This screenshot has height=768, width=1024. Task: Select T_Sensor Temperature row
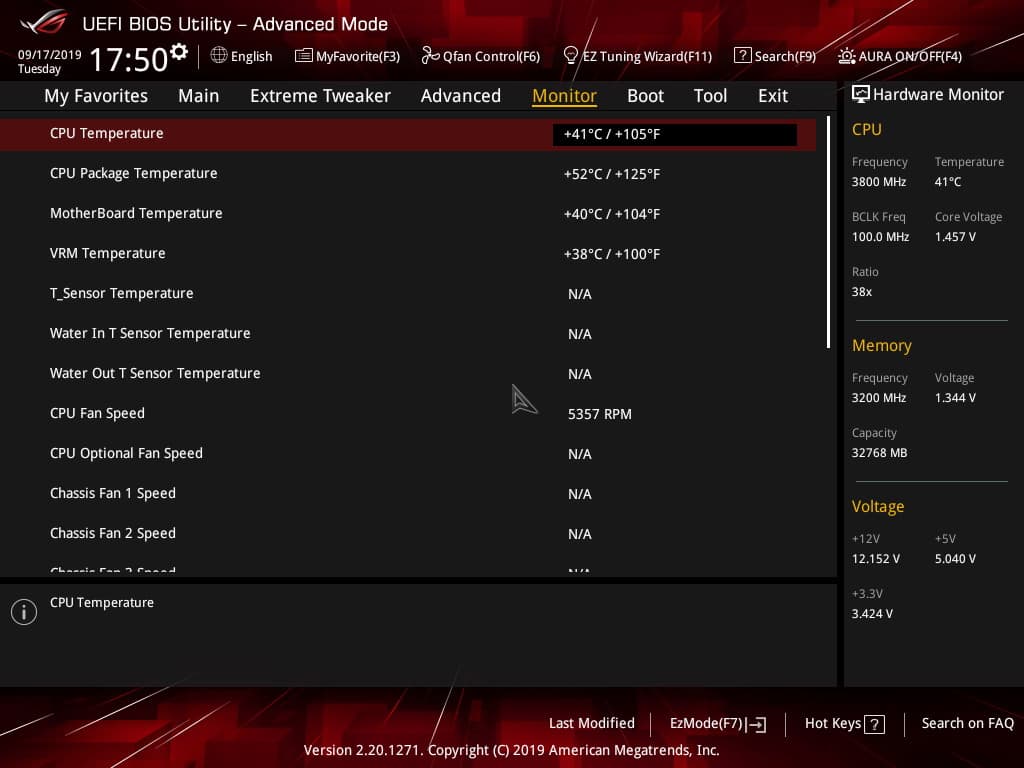[408, 294]
